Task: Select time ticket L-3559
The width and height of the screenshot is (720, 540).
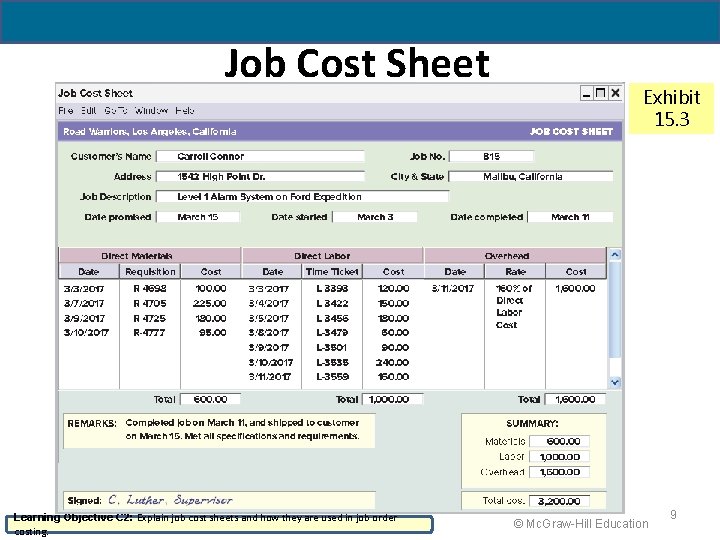Action: (332, 377)
